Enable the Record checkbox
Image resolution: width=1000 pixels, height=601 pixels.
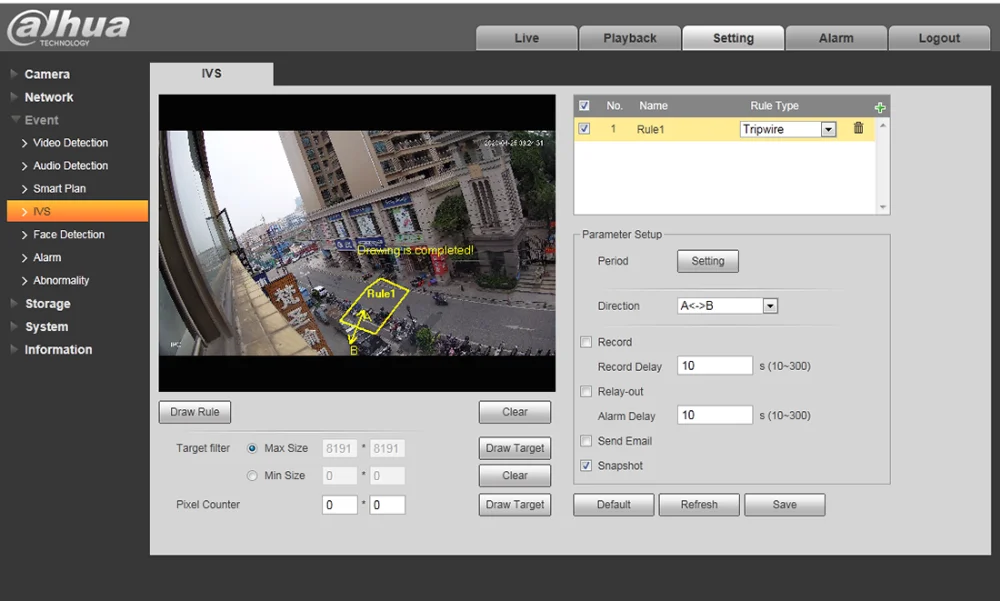(587, 342)
